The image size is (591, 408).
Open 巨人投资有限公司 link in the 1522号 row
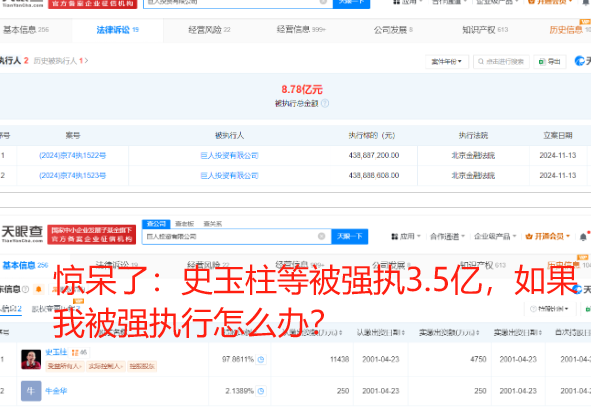(x=229, y=155)
